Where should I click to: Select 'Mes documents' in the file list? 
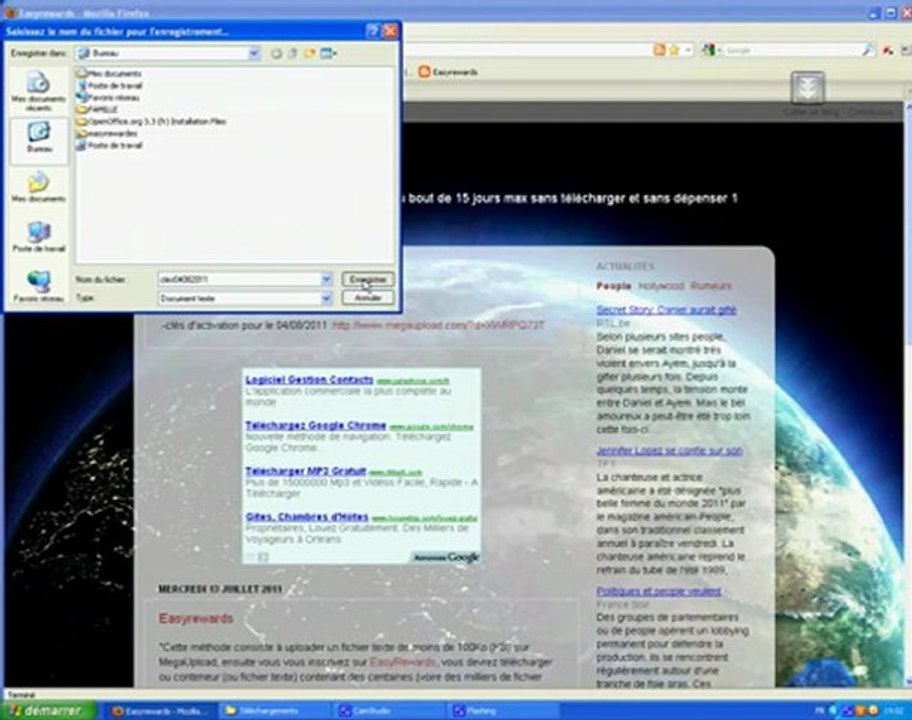pos(110,73)
